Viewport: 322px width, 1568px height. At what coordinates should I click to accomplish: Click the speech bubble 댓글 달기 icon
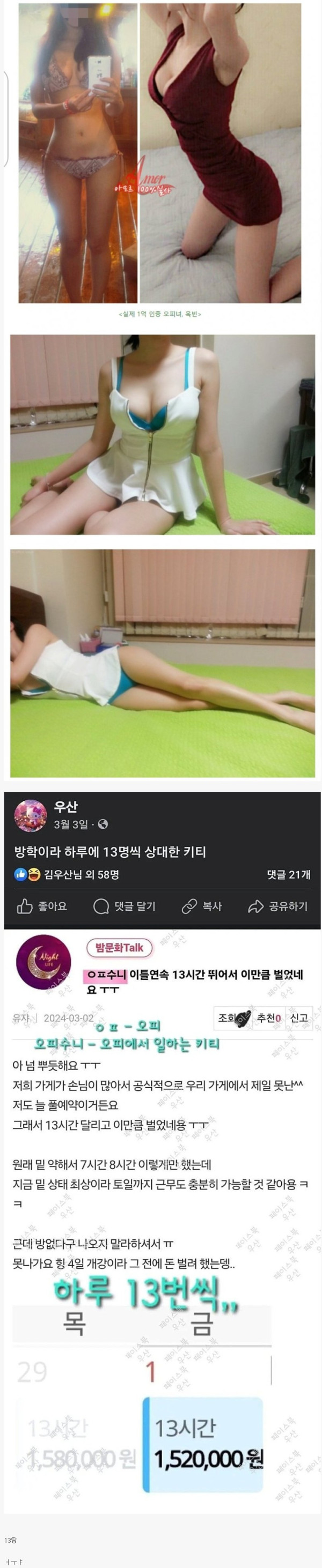[101, 906]
